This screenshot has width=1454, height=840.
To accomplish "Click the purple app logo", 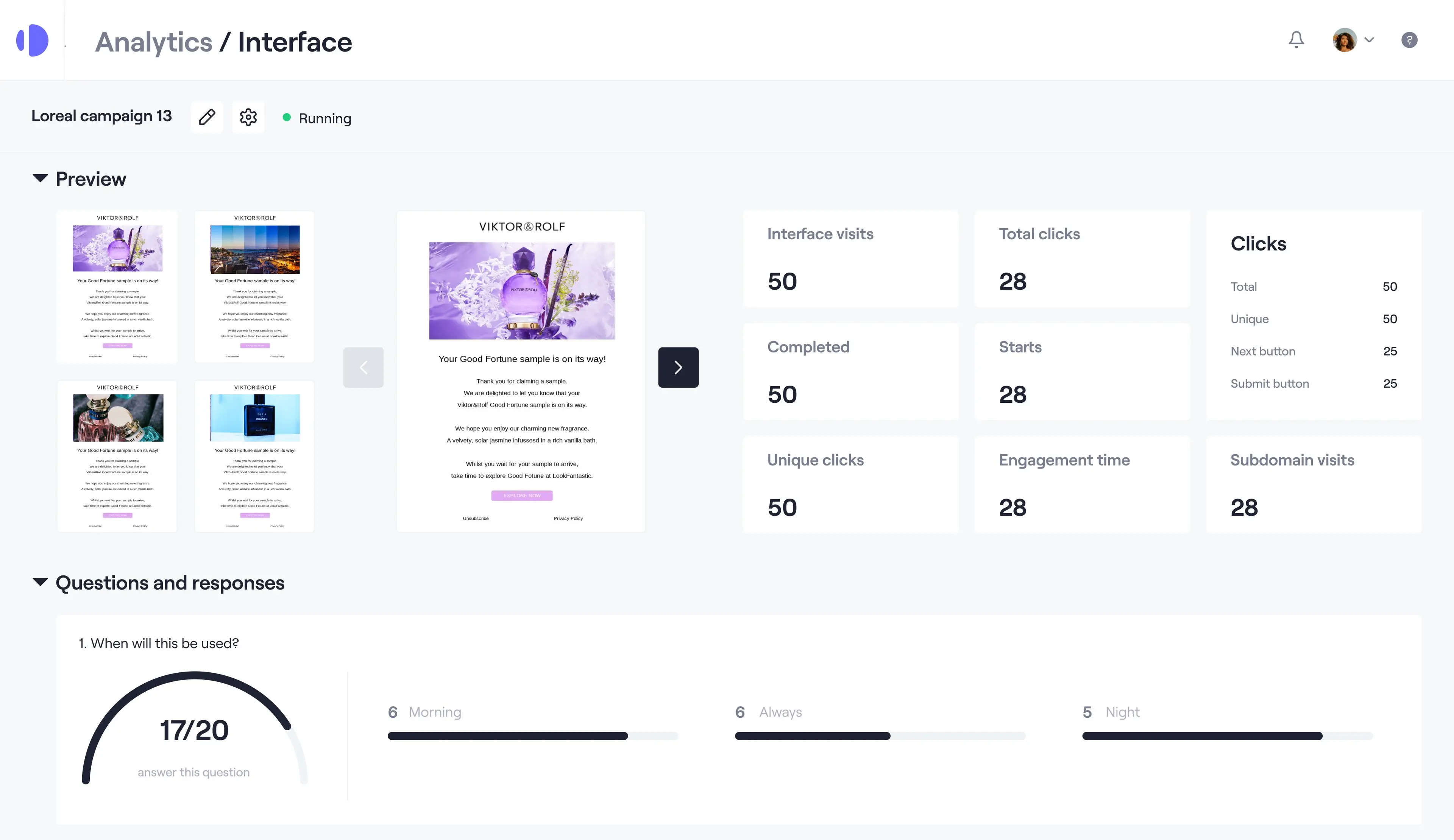I will (32, 41).
